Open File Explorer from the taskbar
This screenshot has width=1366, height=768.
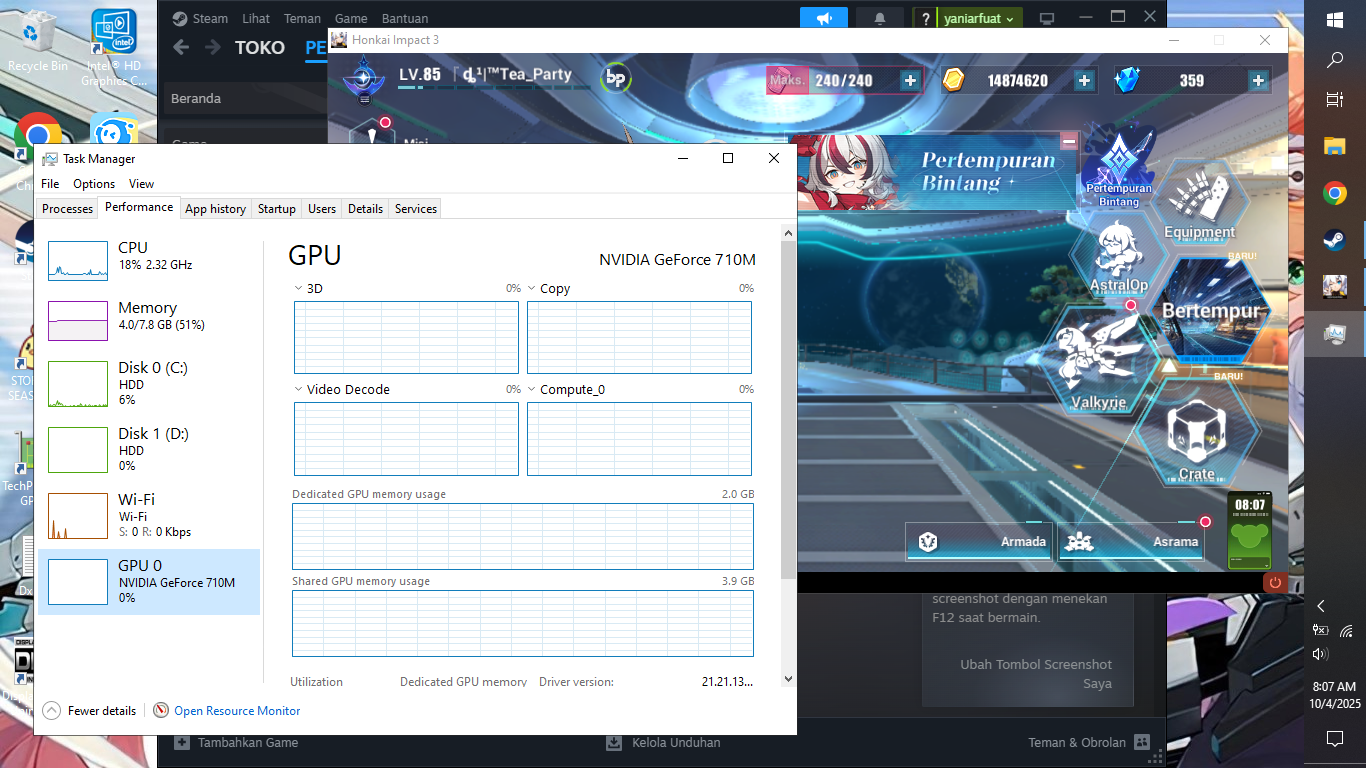(1334, 146)
